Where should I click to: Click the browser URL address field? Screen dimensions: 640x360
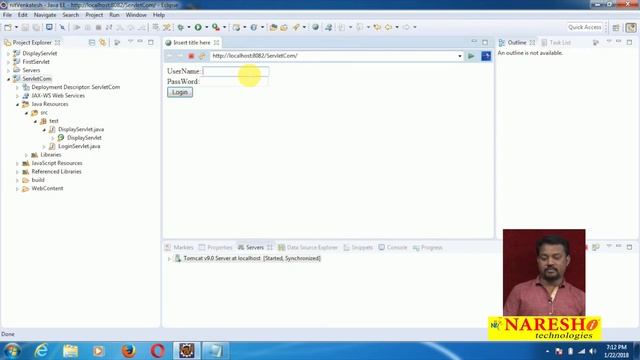tap(333, 56)
